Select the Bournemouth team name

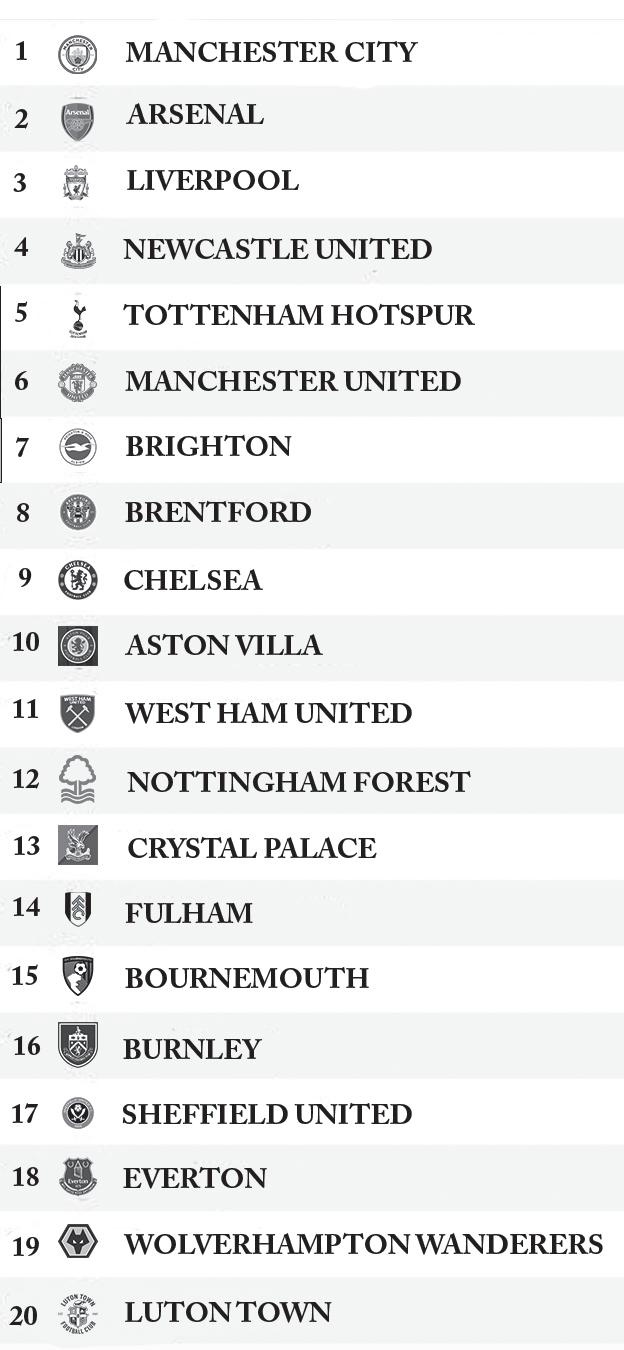[247, 978]
